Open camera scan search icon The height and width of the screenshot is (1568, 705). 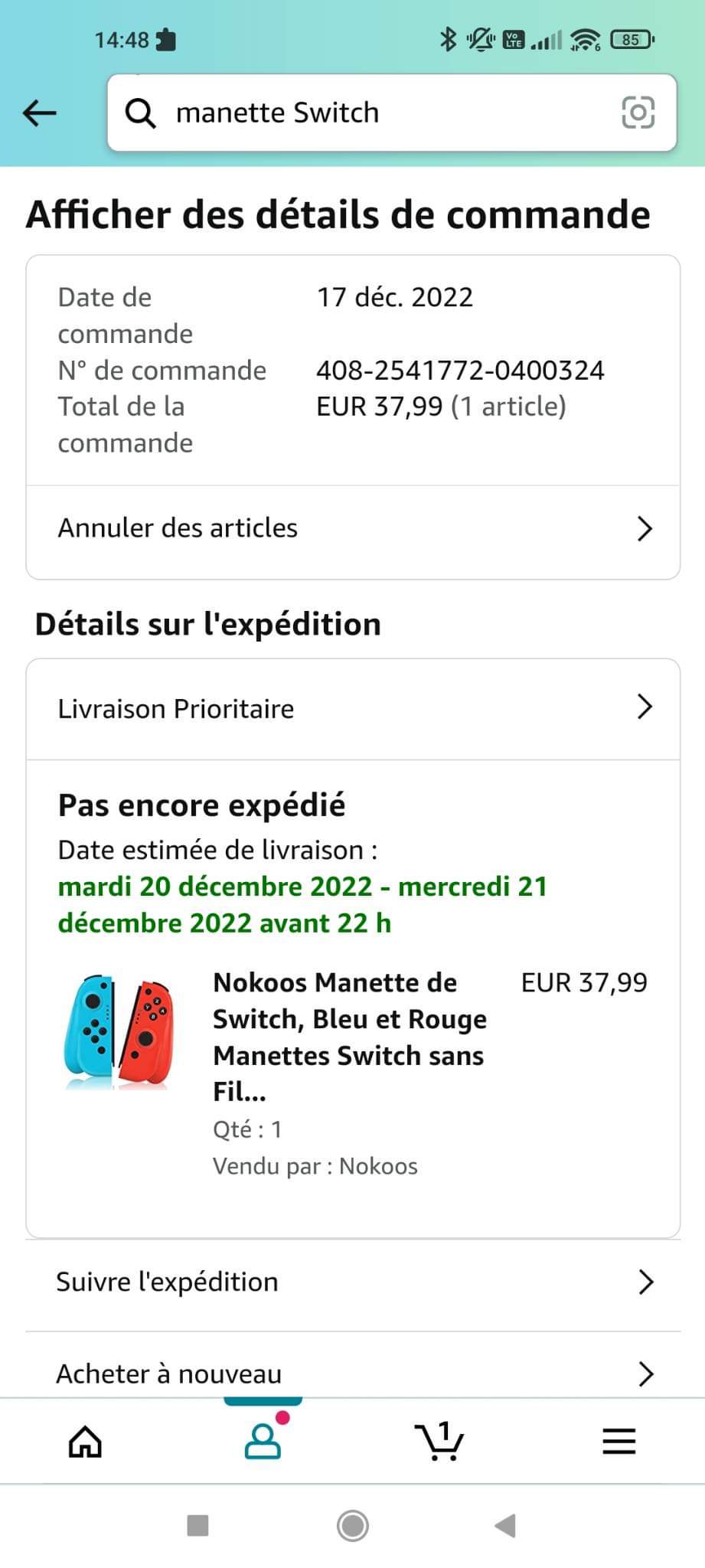point(638,113)
